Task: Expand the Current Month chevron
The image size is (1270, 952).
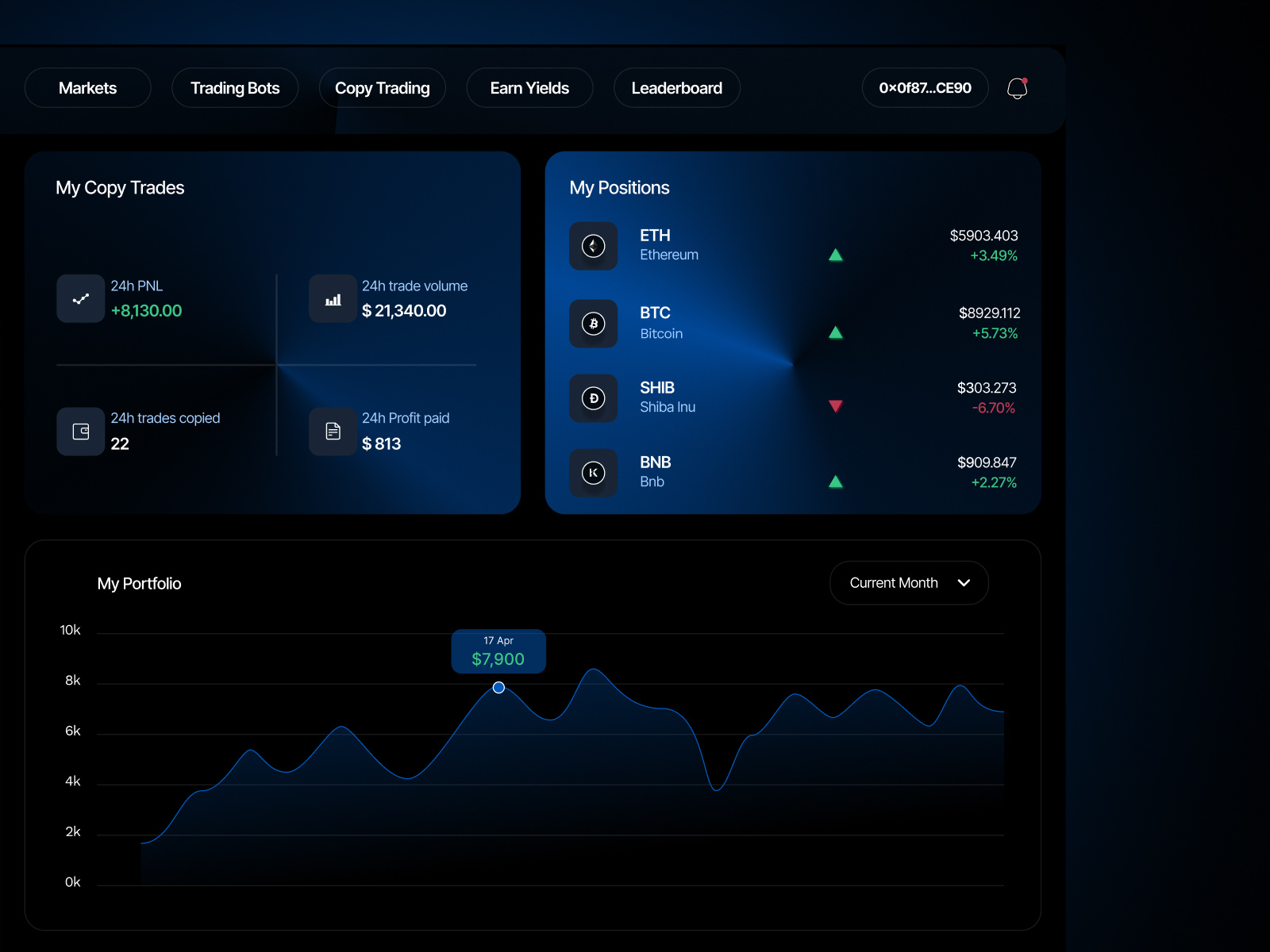Action: click(x=965, y=583)
